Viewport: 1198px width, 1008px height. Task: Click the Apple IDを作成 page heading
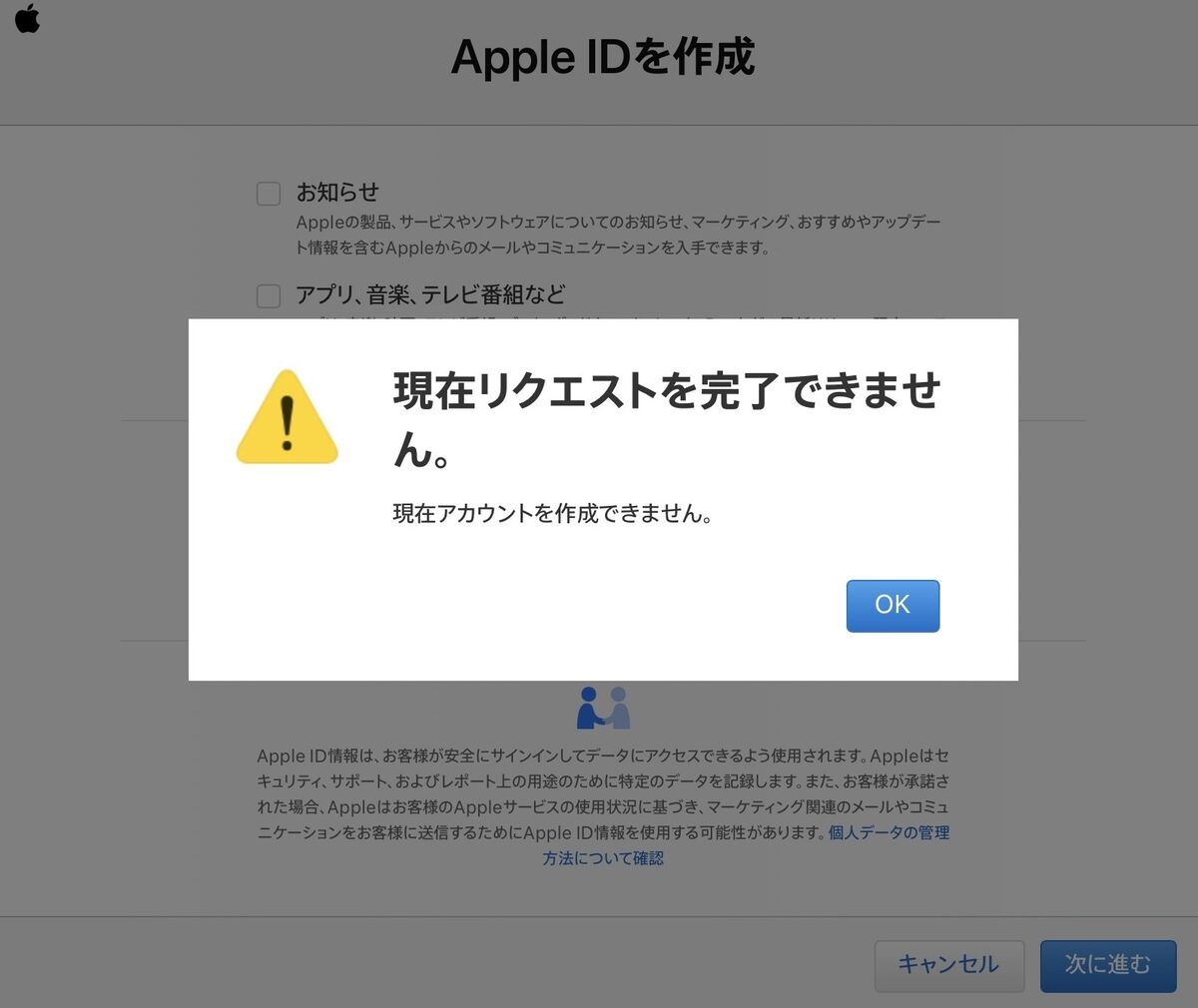point(603,57)
